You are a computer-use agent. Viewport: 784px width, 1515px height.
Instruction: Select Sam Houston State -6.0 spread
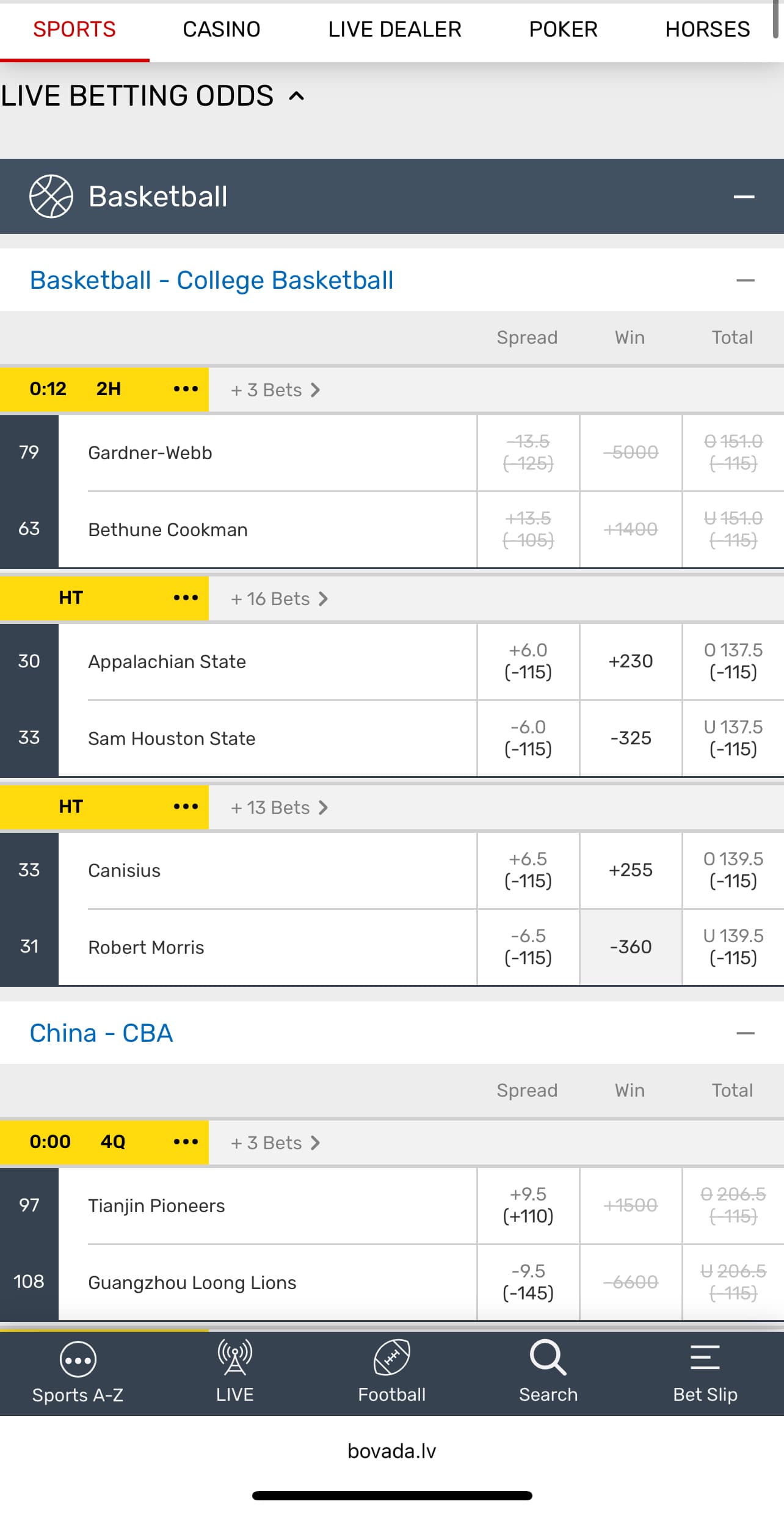528,738
